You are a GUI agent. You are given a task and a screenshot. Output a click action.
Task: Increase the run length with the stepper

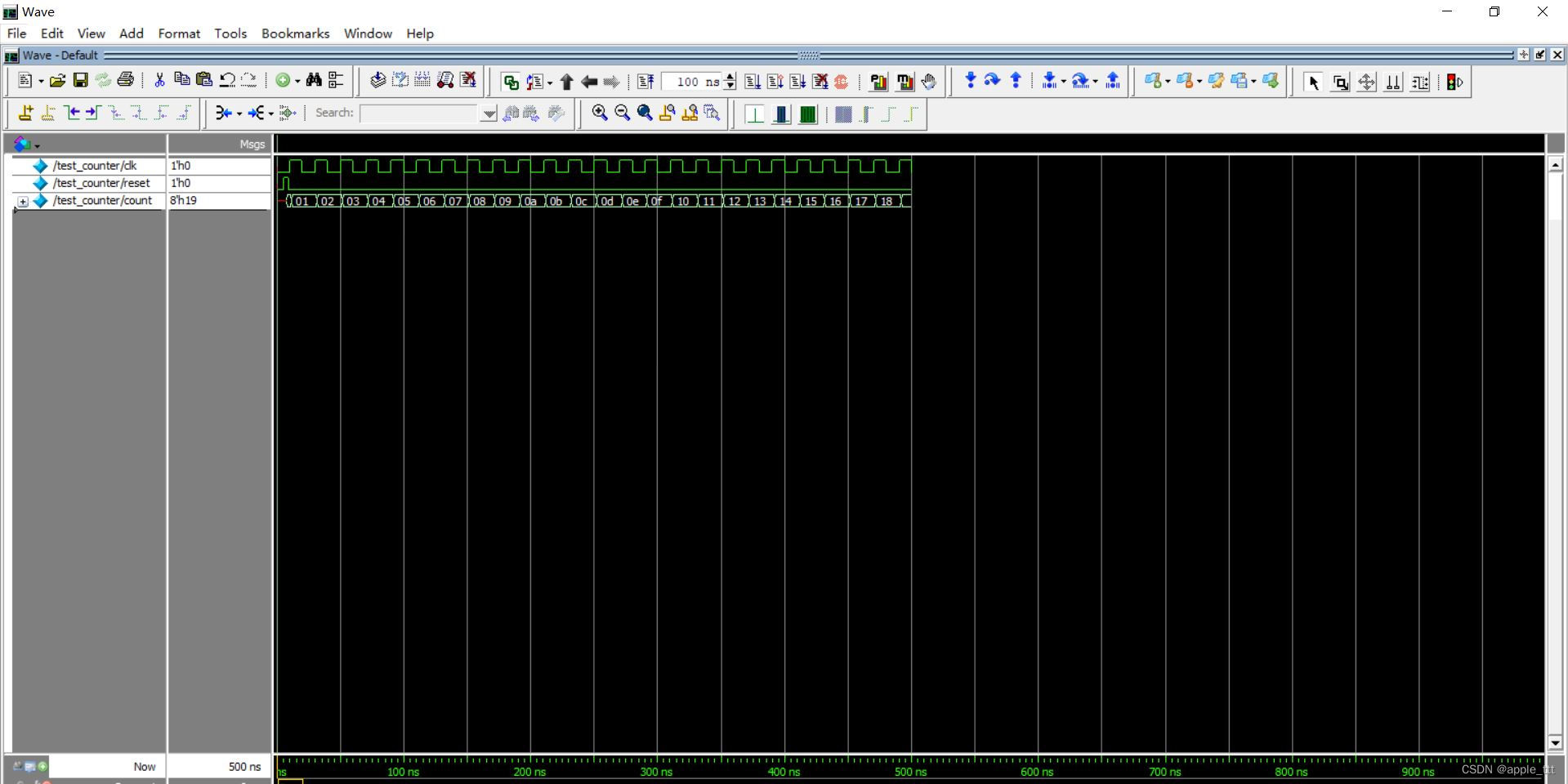point(730,78)
